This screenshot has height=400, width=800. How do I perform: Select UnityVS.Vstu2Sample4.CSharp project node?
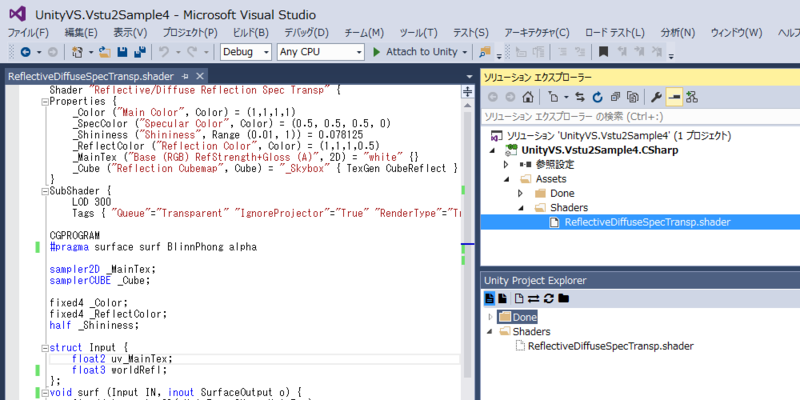point(599,151)
